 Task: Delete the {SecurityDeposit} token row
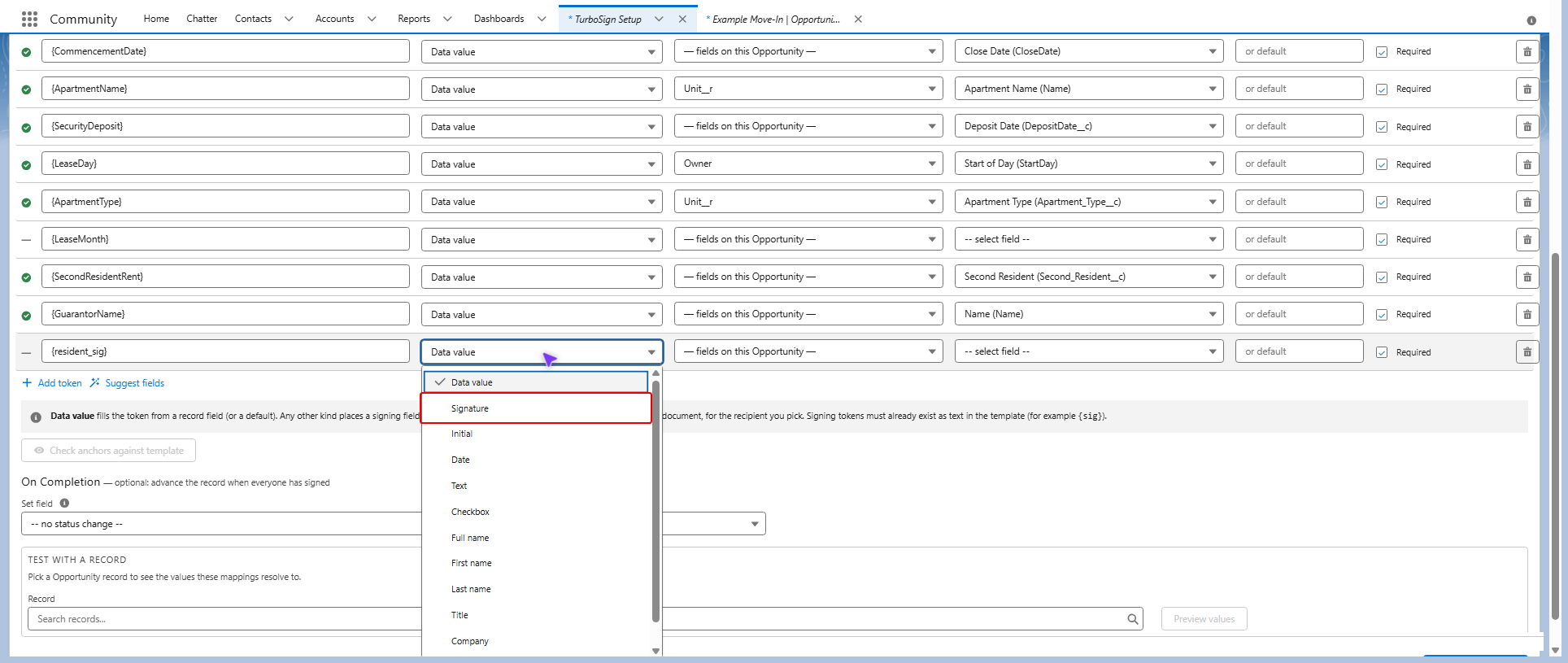click(1527, 126)
